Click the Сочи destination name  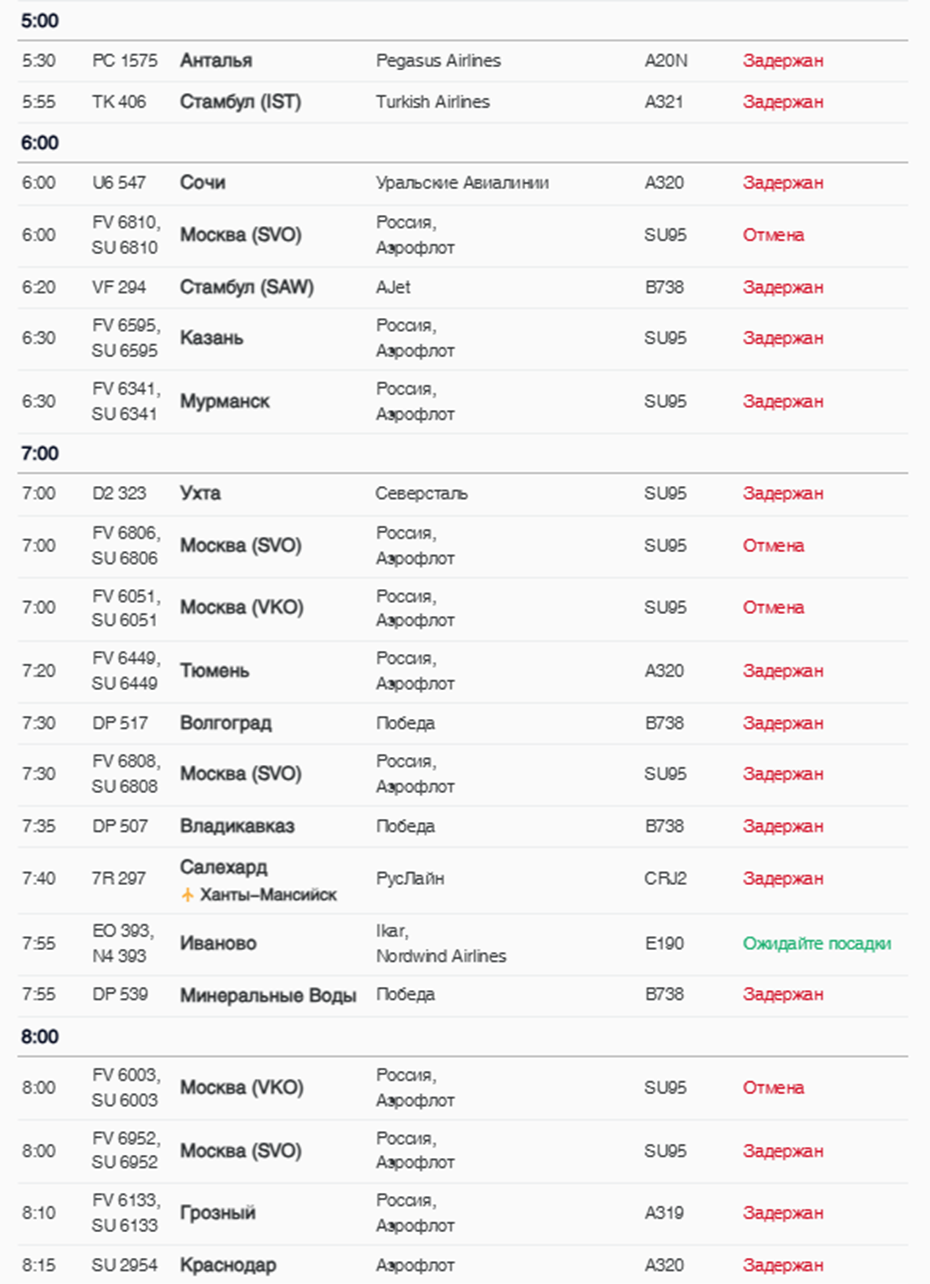tap(202, 183)
